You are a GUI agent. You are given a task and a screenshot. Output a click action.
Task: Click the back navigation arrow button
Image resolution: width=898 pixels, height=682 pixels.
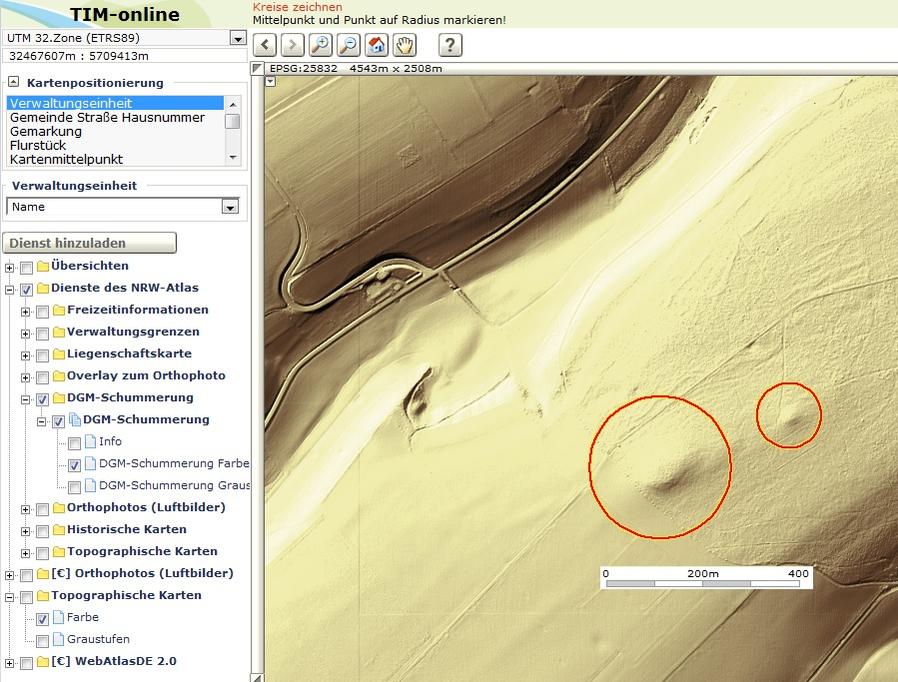point(265,44)
